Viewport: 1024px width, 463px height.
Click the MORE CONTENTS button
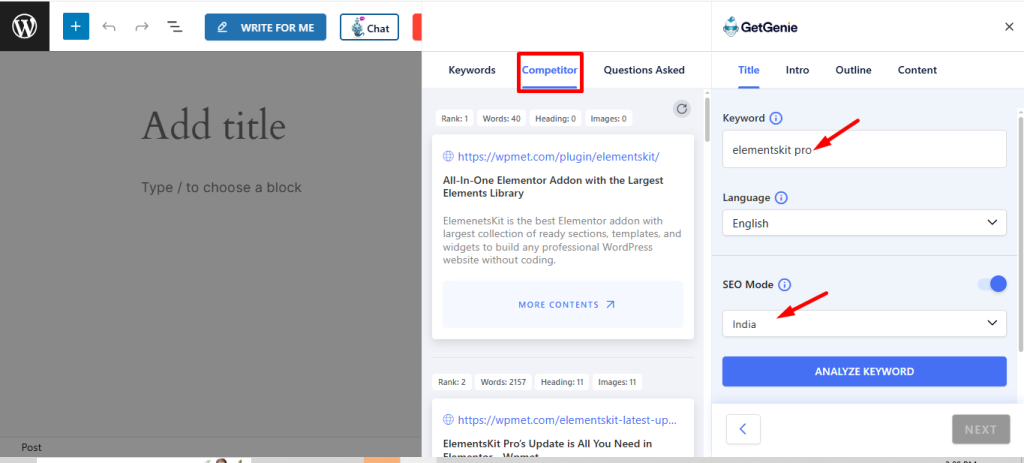click(563, 304)
